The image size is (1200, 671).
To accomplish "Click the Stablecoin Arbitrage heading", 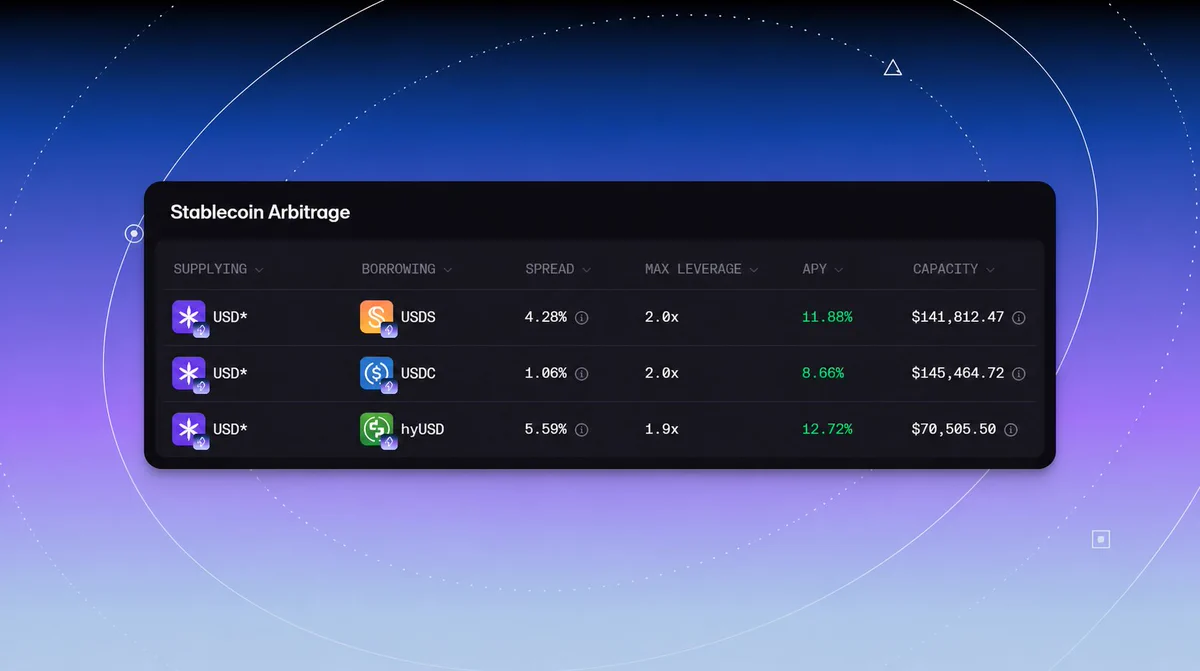I will click(x=260, y=212).
